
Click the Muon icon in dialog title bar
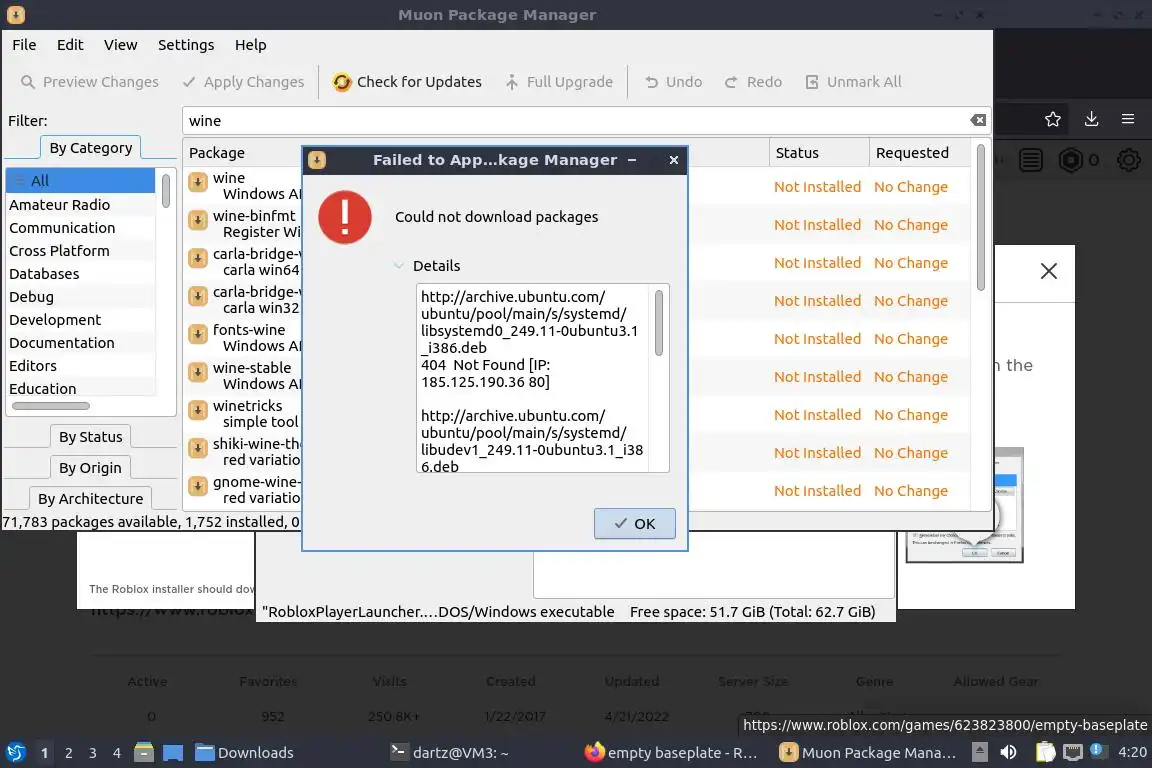pos(317,159)
